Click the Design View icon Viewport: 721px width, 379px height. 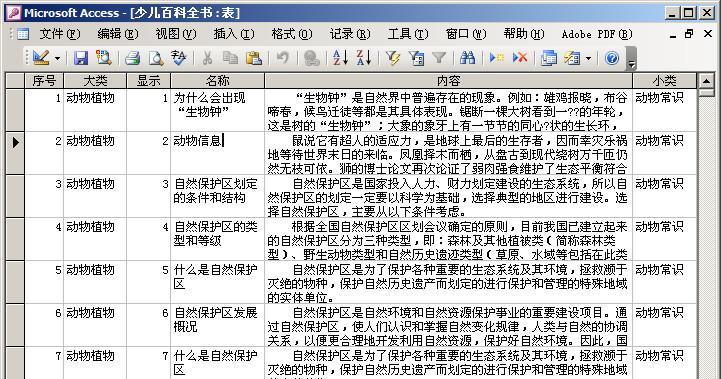(41, 58)
